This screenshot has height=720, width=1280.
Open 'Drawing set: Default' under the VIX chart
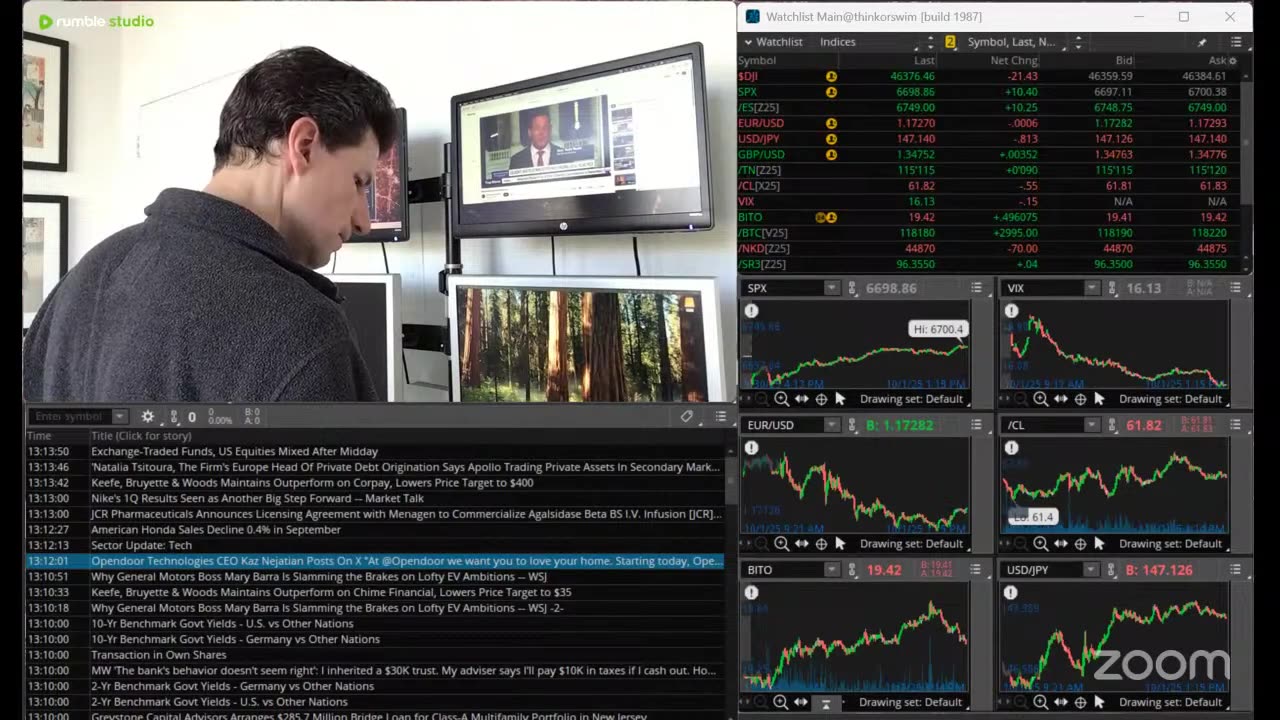(1170, 399)
